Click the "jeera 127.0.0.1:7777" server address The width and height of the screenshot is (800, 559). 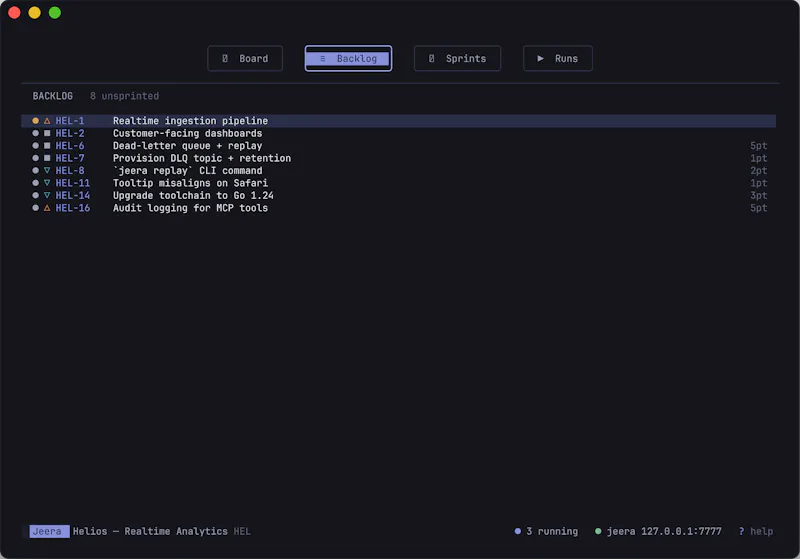(664, 531)
